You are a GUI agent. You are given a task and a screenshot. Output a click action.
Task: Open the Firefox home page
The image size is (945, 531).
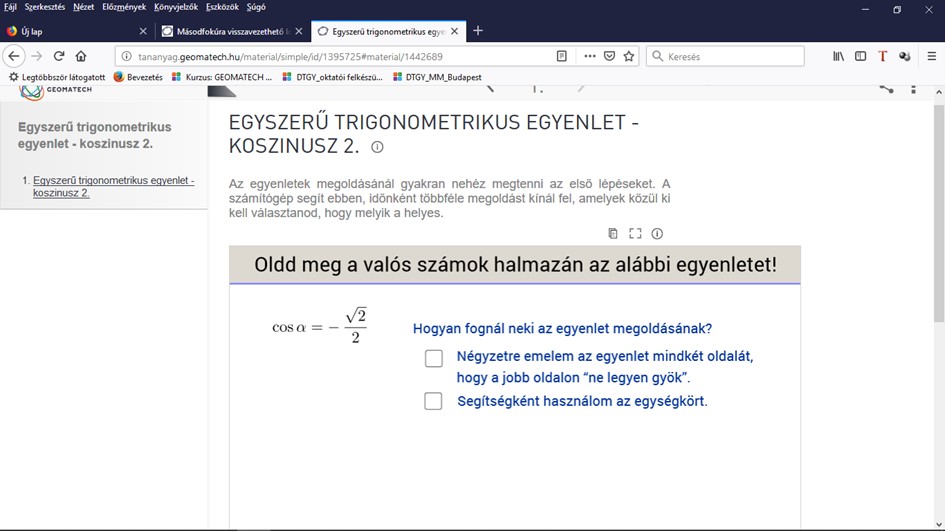pyautogui.click(x=81, y=56)
